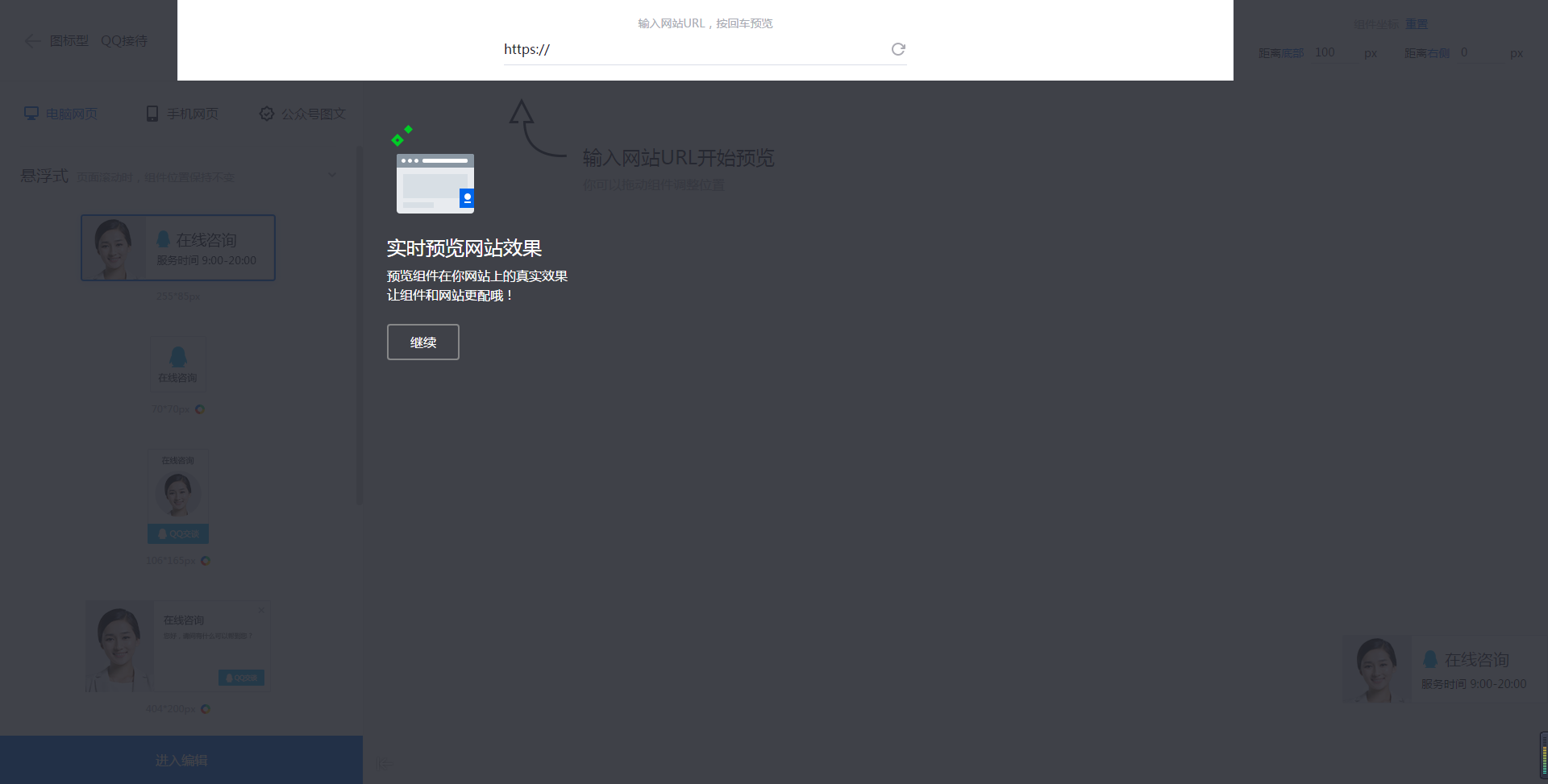
Task: Collapse the 悬浮式 section chevron
Action: (332, 175)
